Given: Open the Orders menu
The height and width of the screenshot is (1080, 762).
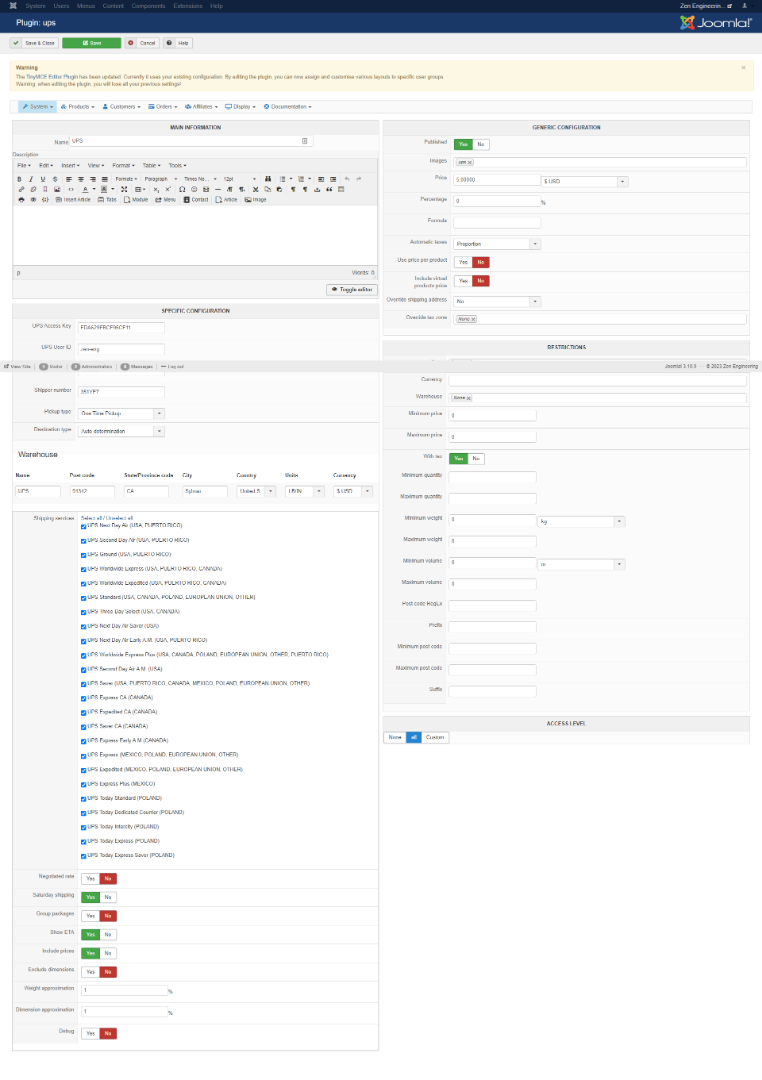Looking at the screenshot, I should [x=163, y=107].
